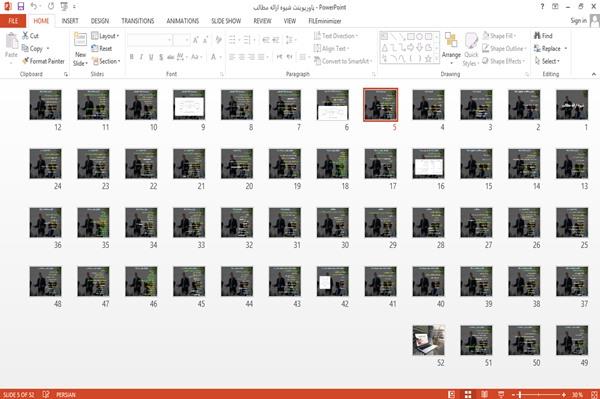Adjust the zoom slider handle
The width and height of the screenshot is (600, 399).
coord(520,394)
